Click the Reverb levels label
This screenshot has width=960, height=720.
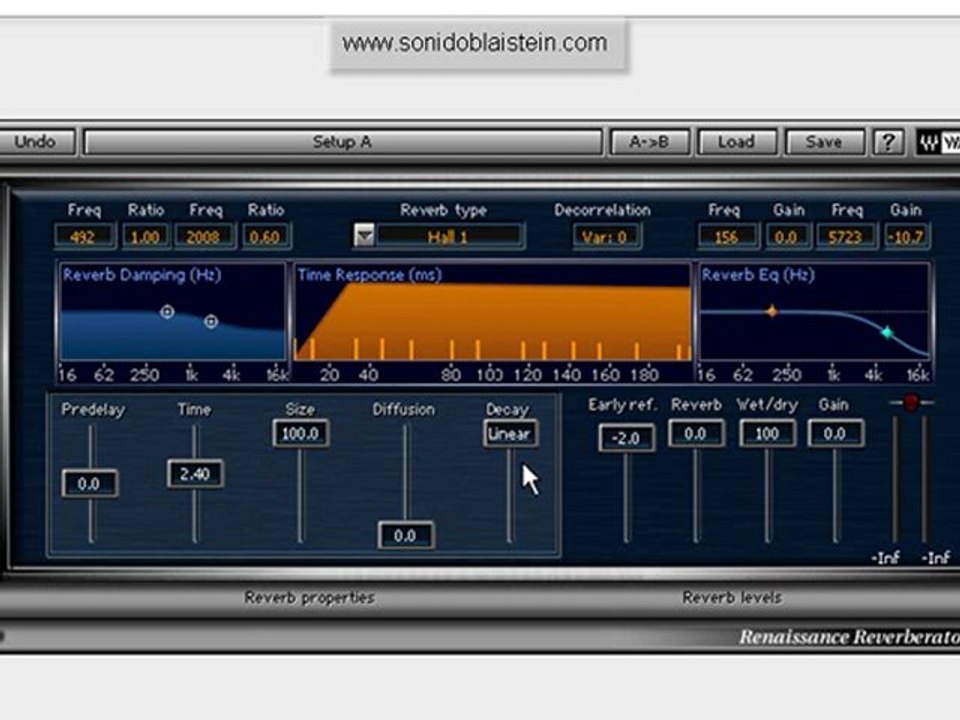point(732,598)
